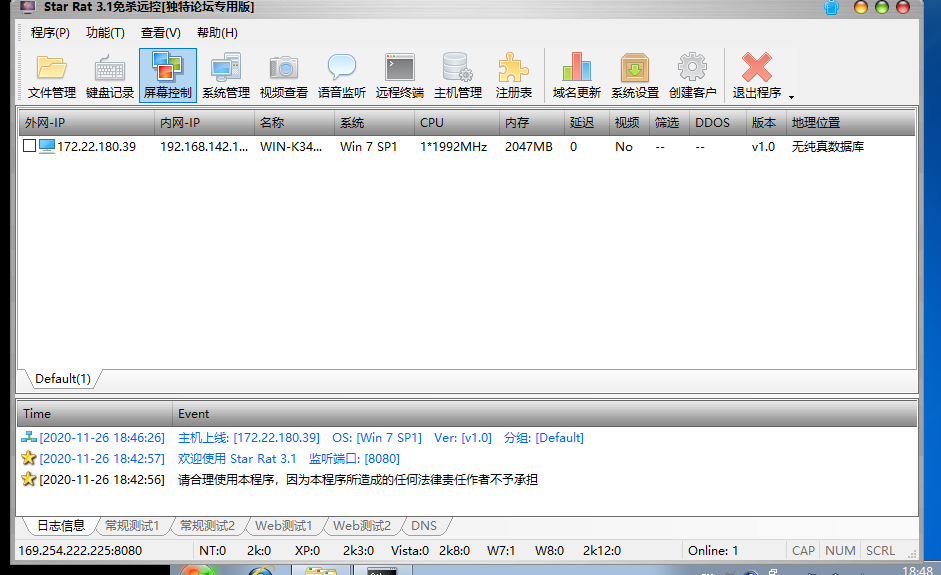The width and height of the screenshot is (941, 575).
Task: Click the Online: 1 status indicator
Action: pyautogui.click(x=713, y=550)
